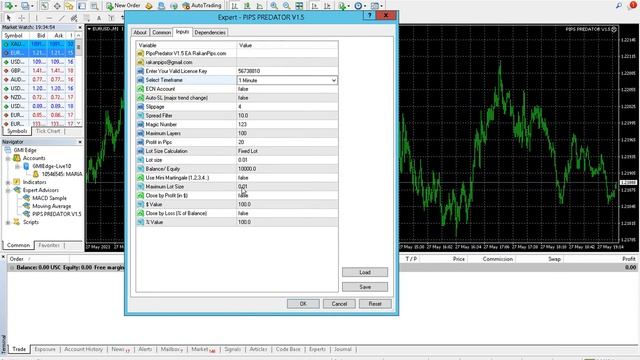Viewport: 640px width, 360px height.
Task: Open the Favorites tab in Navigator
Action: pos(49,245)
